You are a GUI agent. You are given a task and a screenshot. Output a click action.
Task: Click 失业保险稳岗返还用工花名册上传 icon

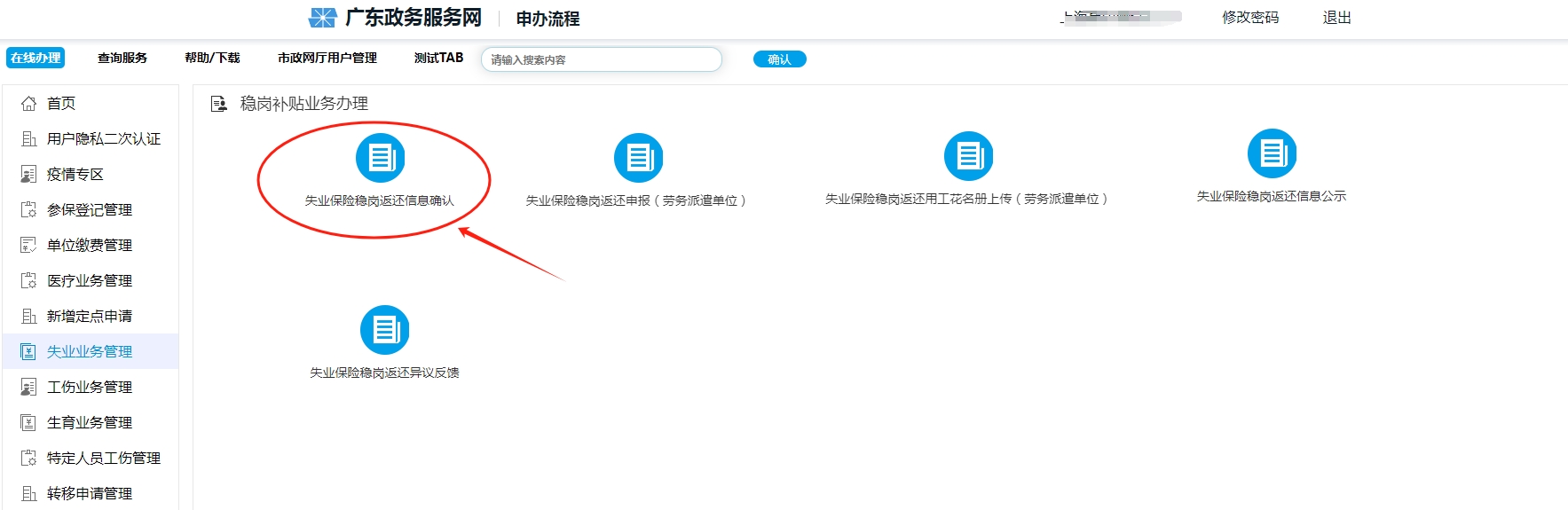click(968, 156)
